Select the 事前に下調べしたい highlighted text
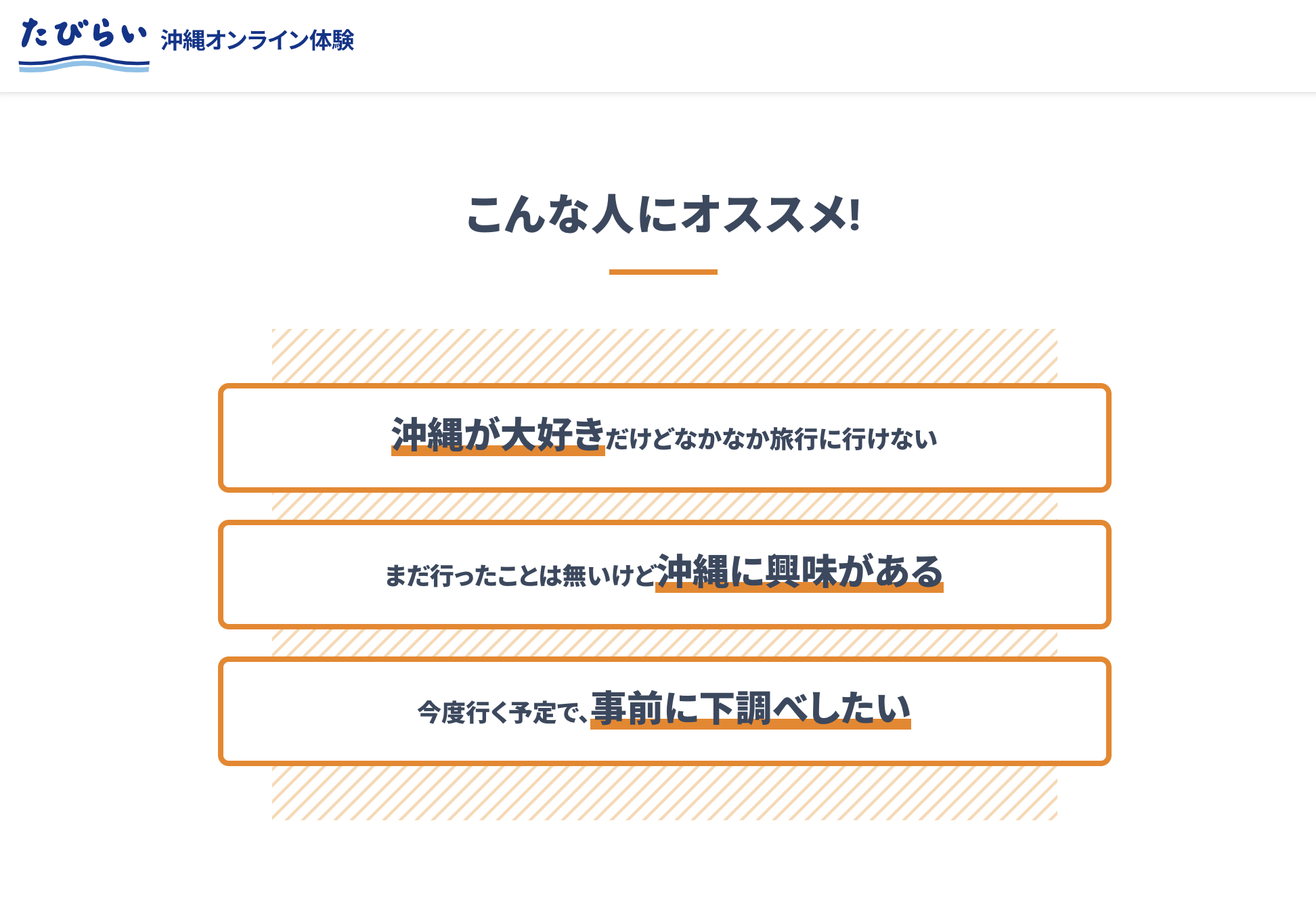The height and width of the screenshot is (915, 1316). click(751, 709)
